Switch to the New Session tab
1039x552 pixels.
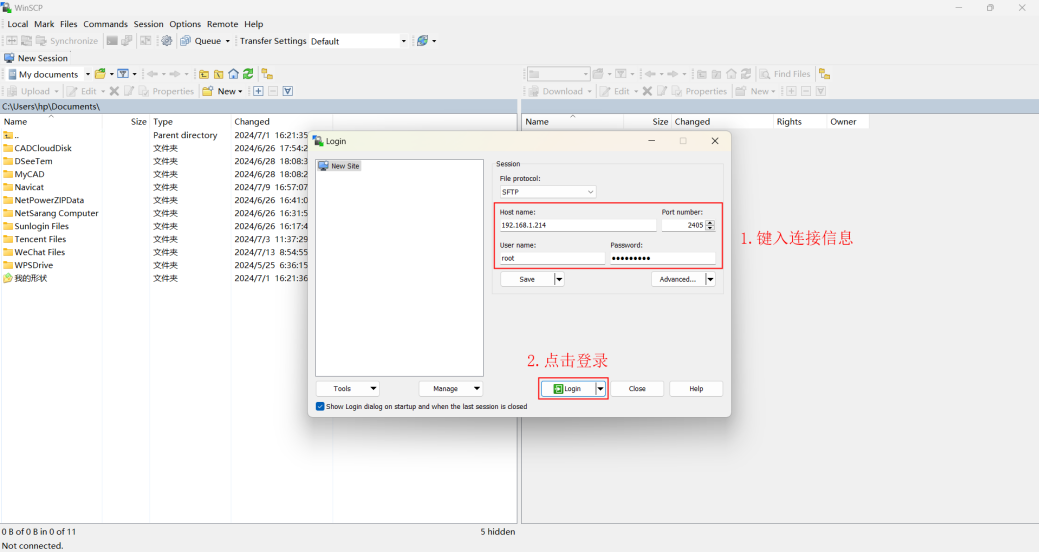pos(36,58)
